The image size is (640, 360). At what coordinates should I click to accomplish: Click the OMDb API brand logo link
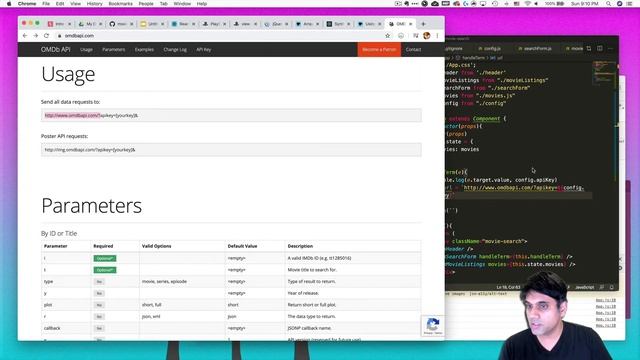point(56,49)
